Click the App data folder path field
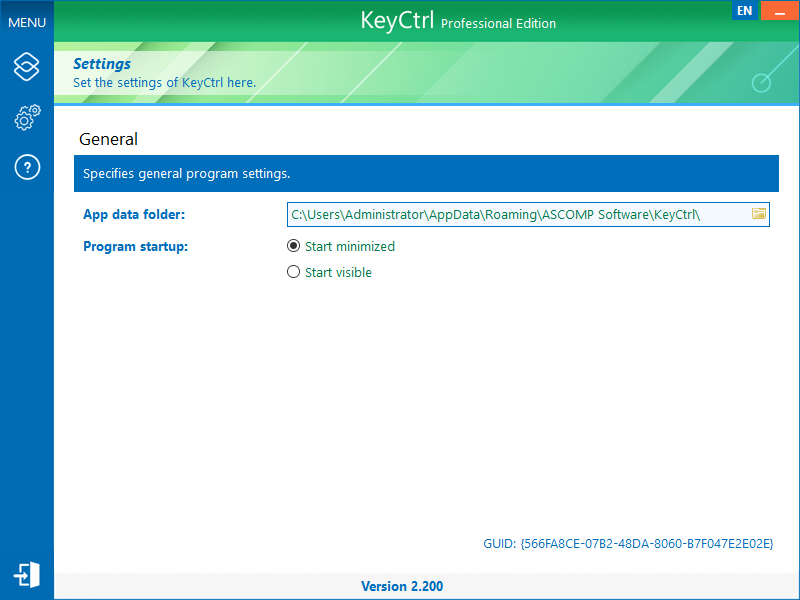Viewport: 800px width, 600px height. pyautogui.click(x=528, y=214)
